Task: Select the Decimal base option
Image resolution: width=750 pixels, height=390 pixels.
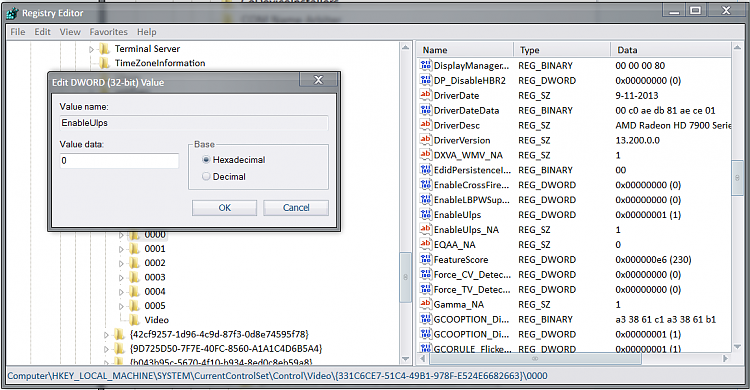Action: click(x=206, y=177)
